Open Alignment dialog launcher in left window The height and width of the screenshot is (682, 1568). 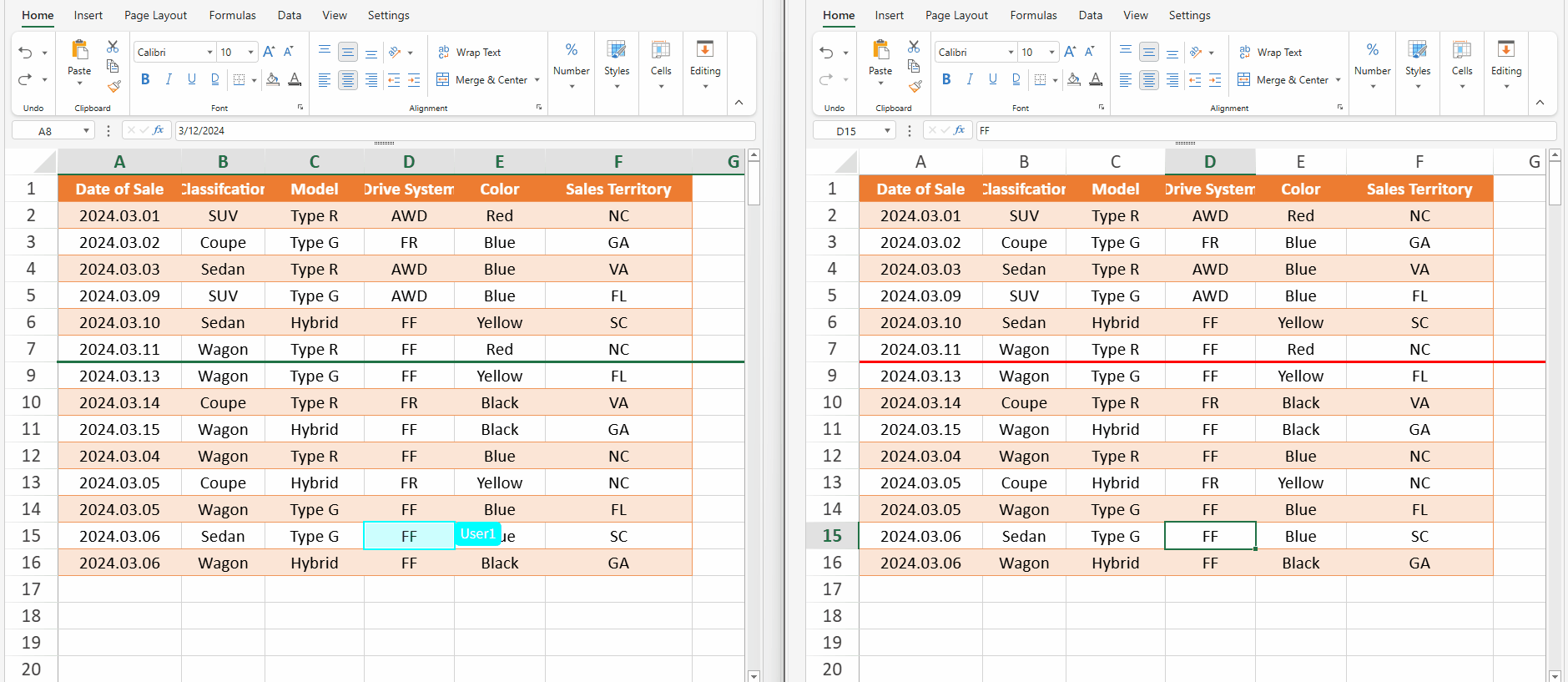pyautogui.click(x=539, y=108)
